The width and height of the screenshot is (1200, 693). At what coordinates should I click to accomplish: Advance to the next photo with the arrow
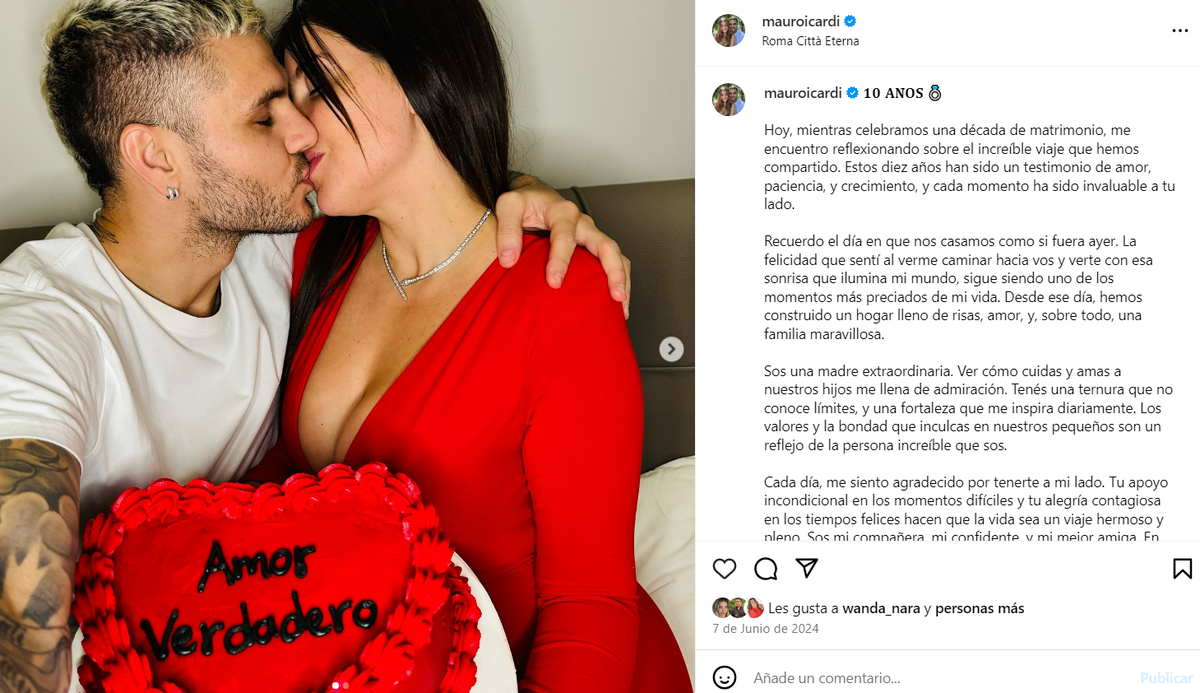click(x=671, y=349)
